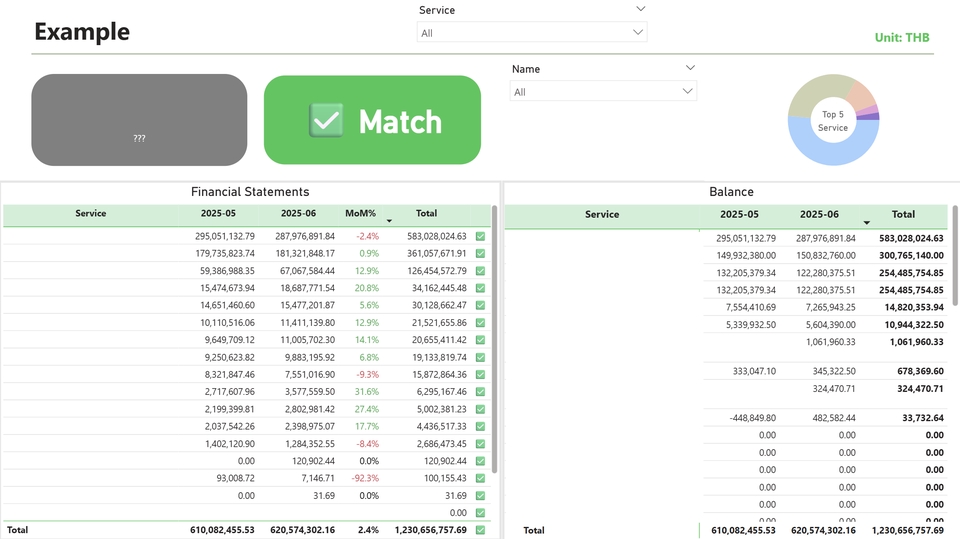Click the Total column header in the Balance table
This screenshot has width=960, height=539.
coord(903,214)
